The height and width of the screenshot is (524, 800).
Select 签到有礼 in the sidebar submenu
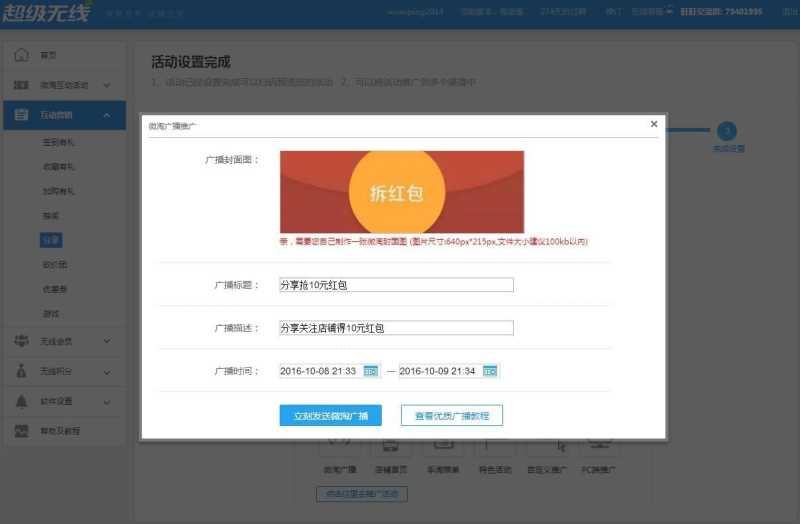point(59,142)
